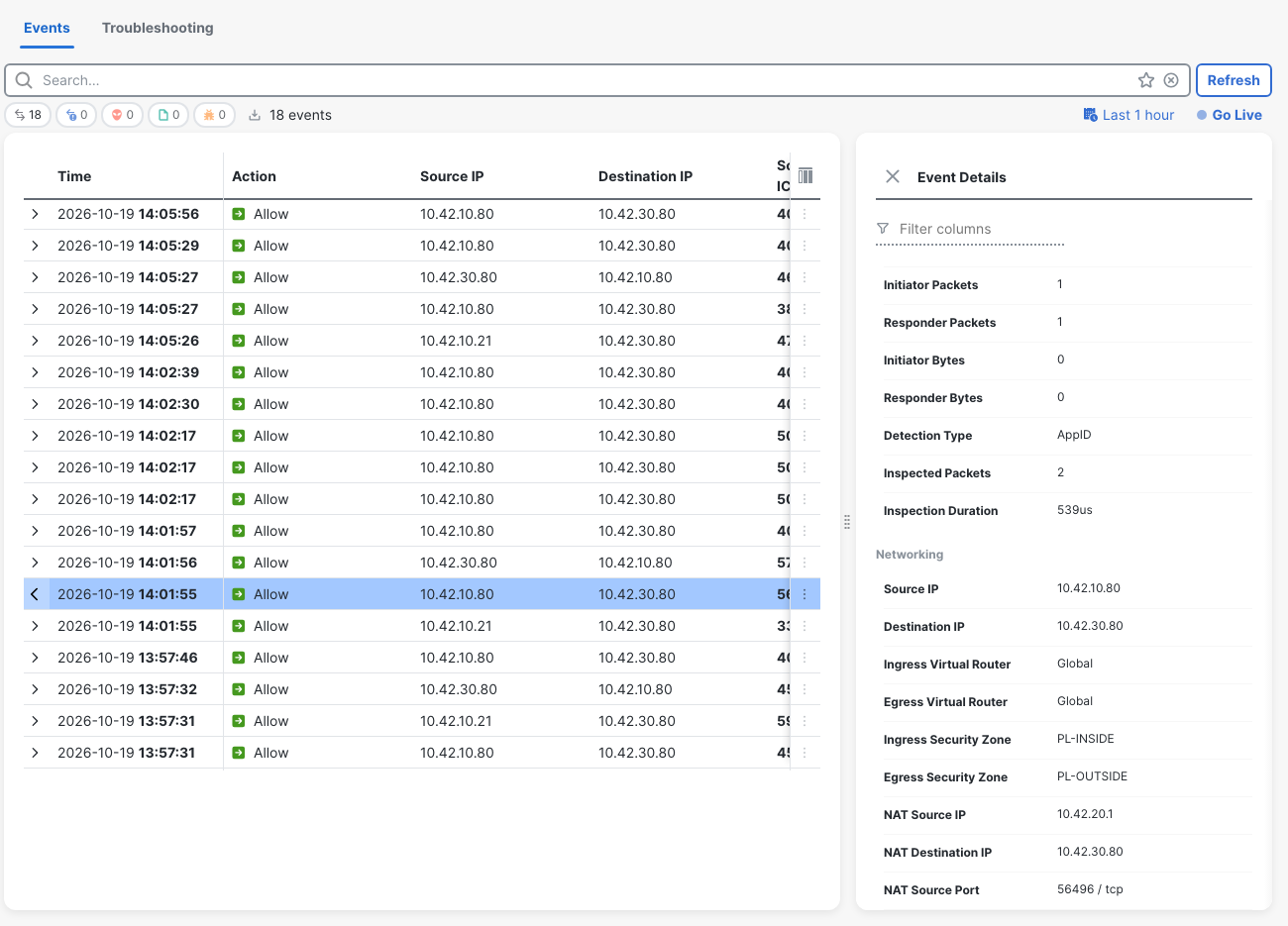Image resolution: width=1288 pixels, height=926 pixels.
Task: Close the Event Details panel
Action: [x=893, y=176]
